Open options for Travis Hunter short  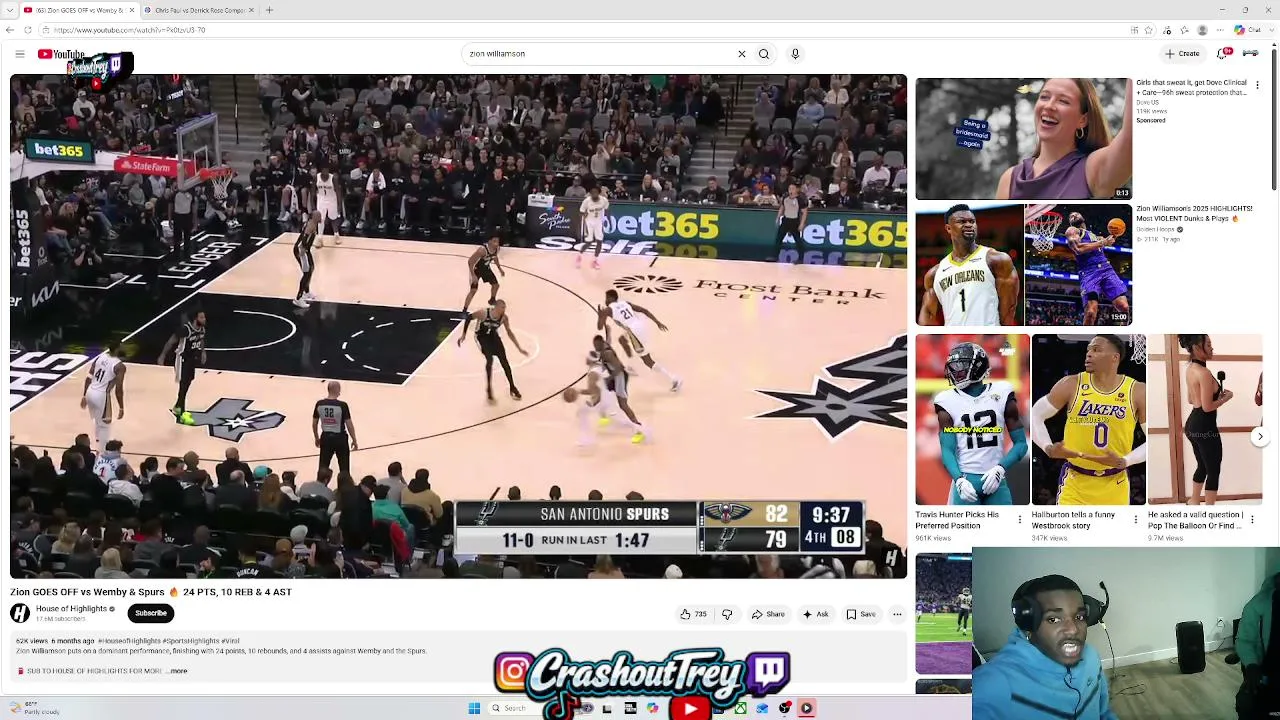(1020, 520)
